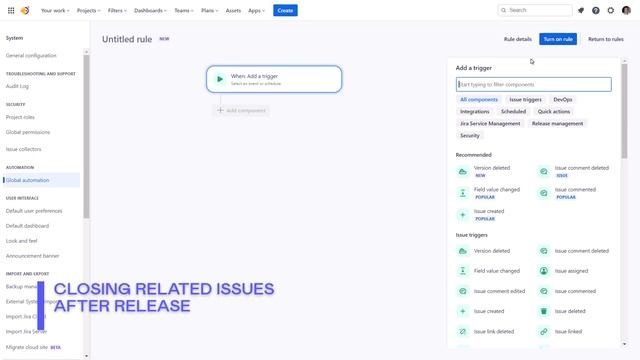
Task: Open Audit Log in sidebar
Action: click(17, 86)
